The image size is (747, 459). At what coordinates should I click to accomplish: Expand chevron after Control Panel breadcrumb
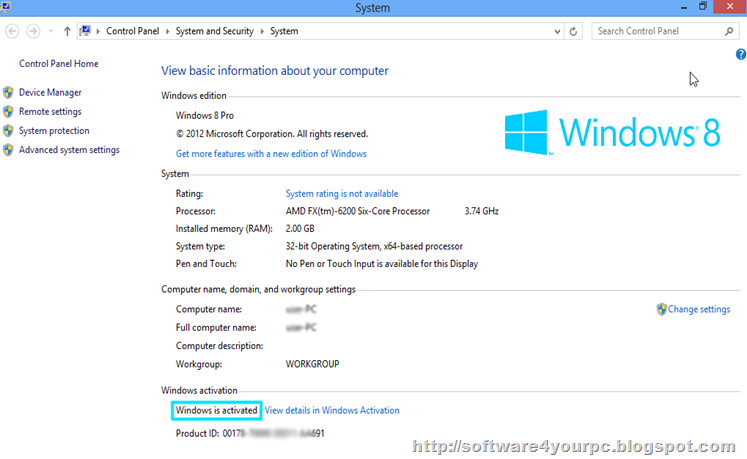[168, 31]
